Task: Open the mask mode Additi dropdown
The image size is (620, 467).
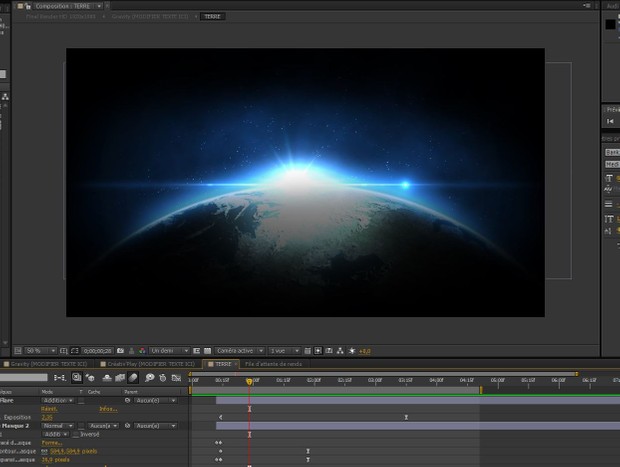Action: point(55,434)
